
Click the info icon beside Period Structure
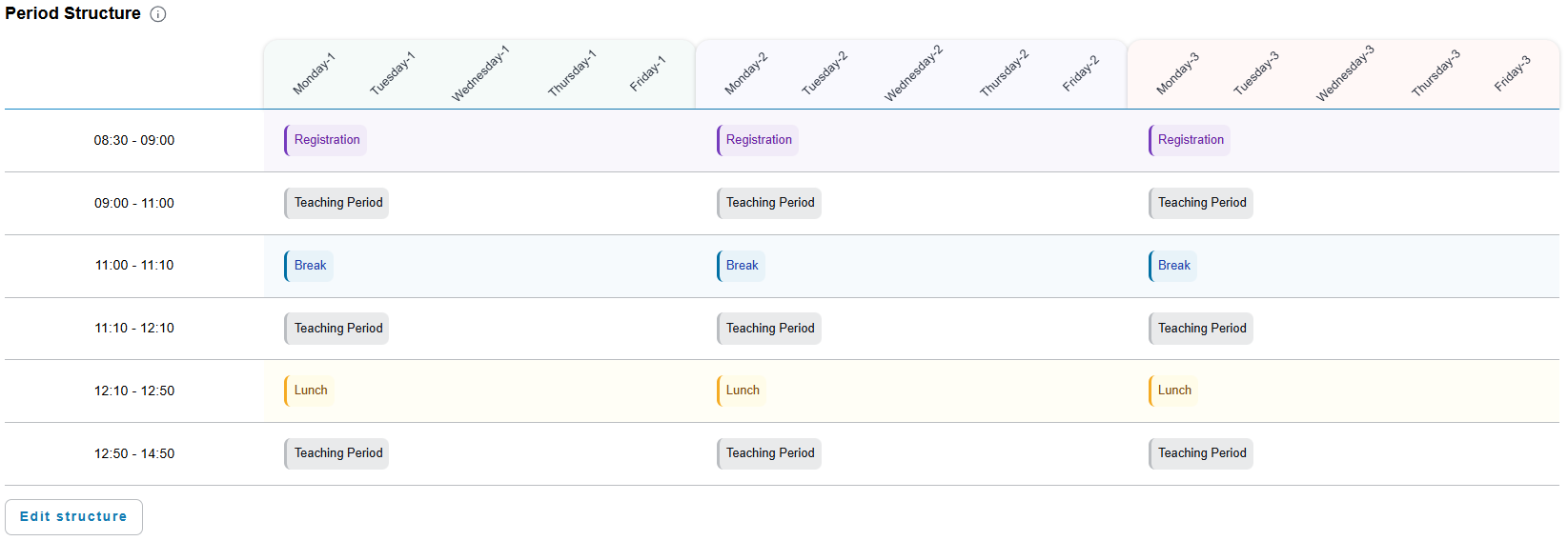pyautogui.click(x=158, y=14)
